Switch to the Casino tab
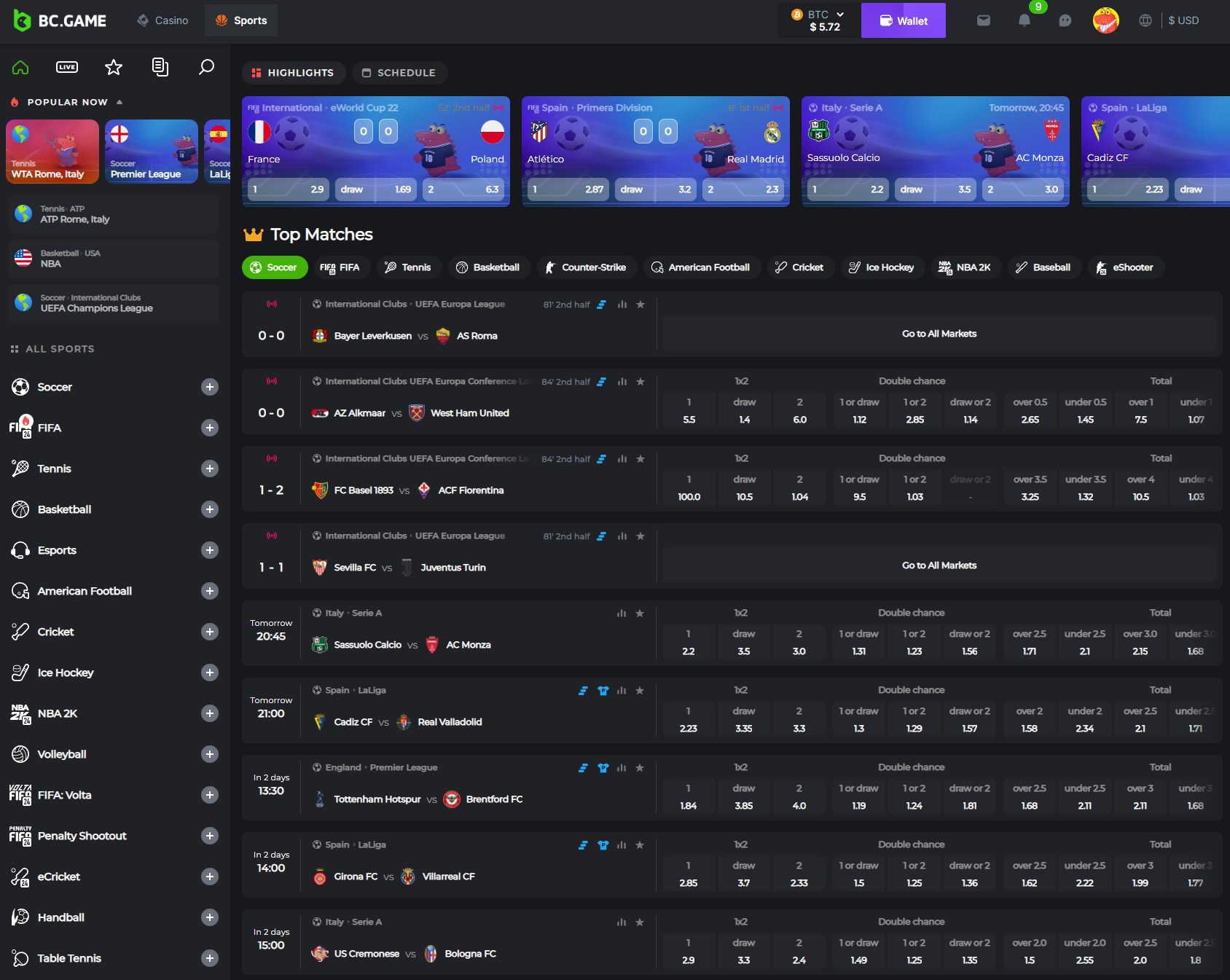This screenshot has width=1230, height=980. (163, 20)
